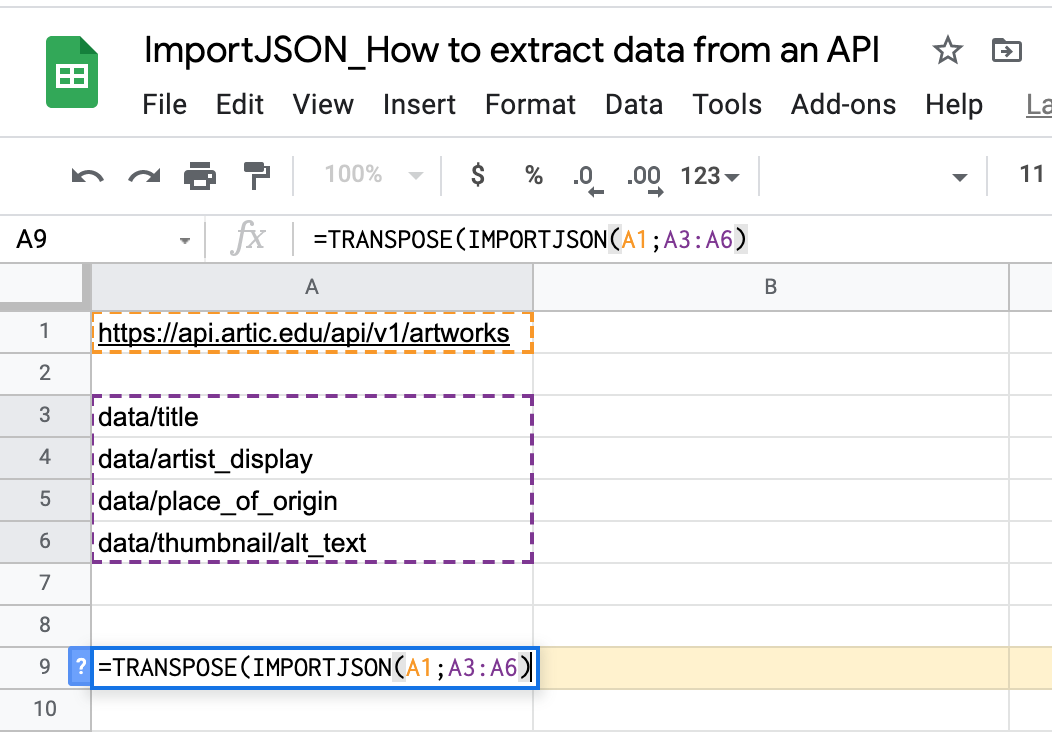
Task: Click empty cell A7
Action: click(312, 584)
